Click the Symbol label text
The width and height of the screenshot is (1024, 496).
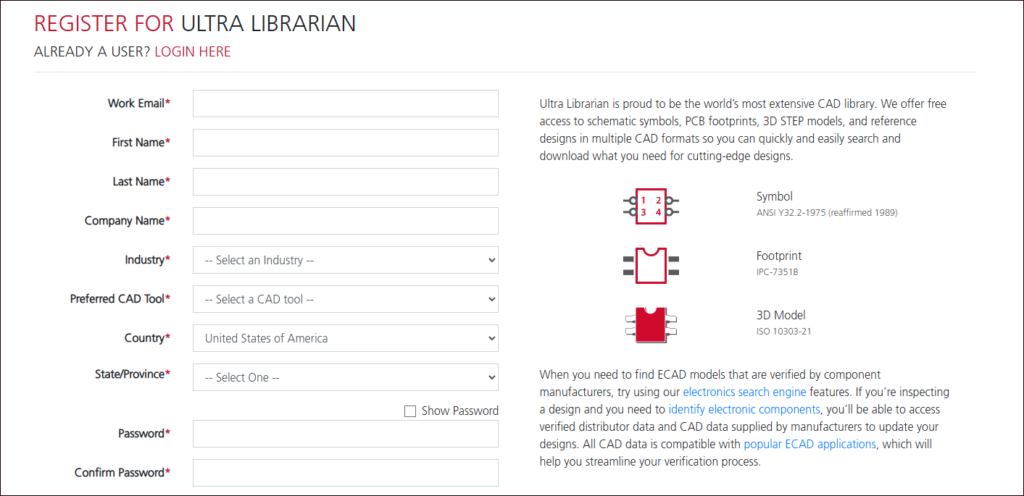[775, 197]
